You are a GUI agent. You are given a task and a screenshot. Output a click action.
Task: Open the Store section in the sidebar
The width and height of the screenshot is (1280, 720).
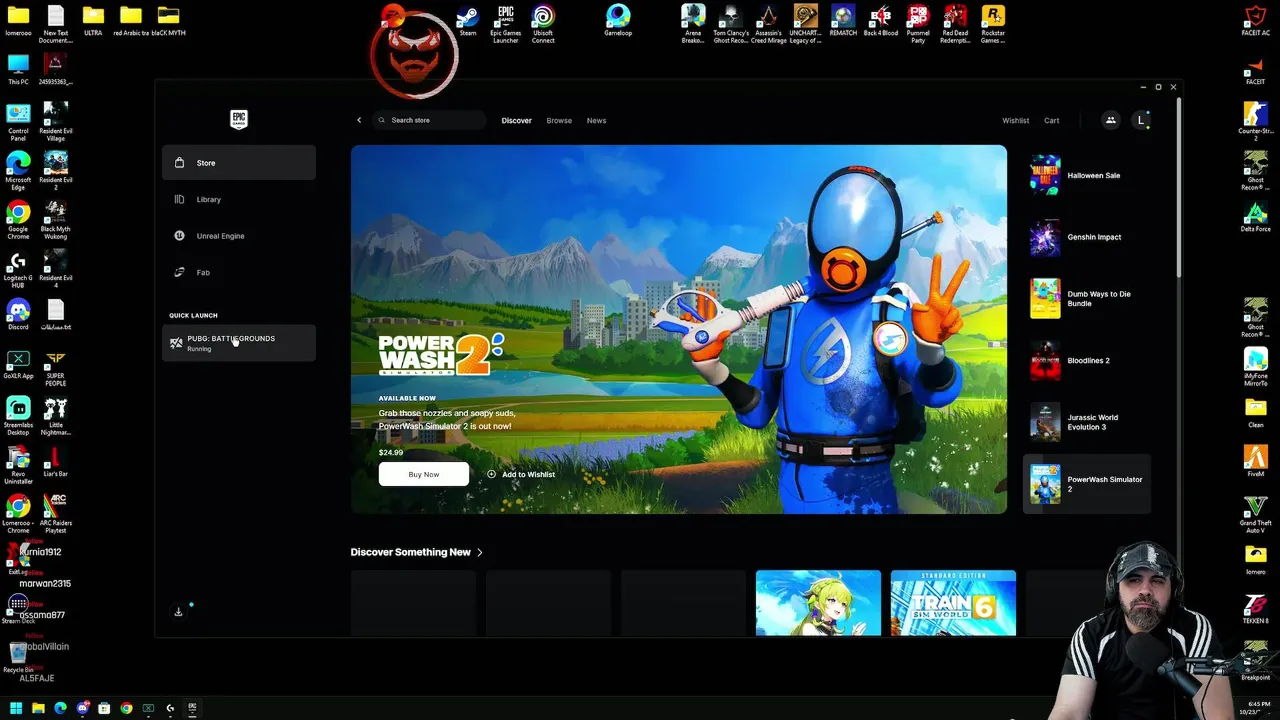tap(238, 163)
